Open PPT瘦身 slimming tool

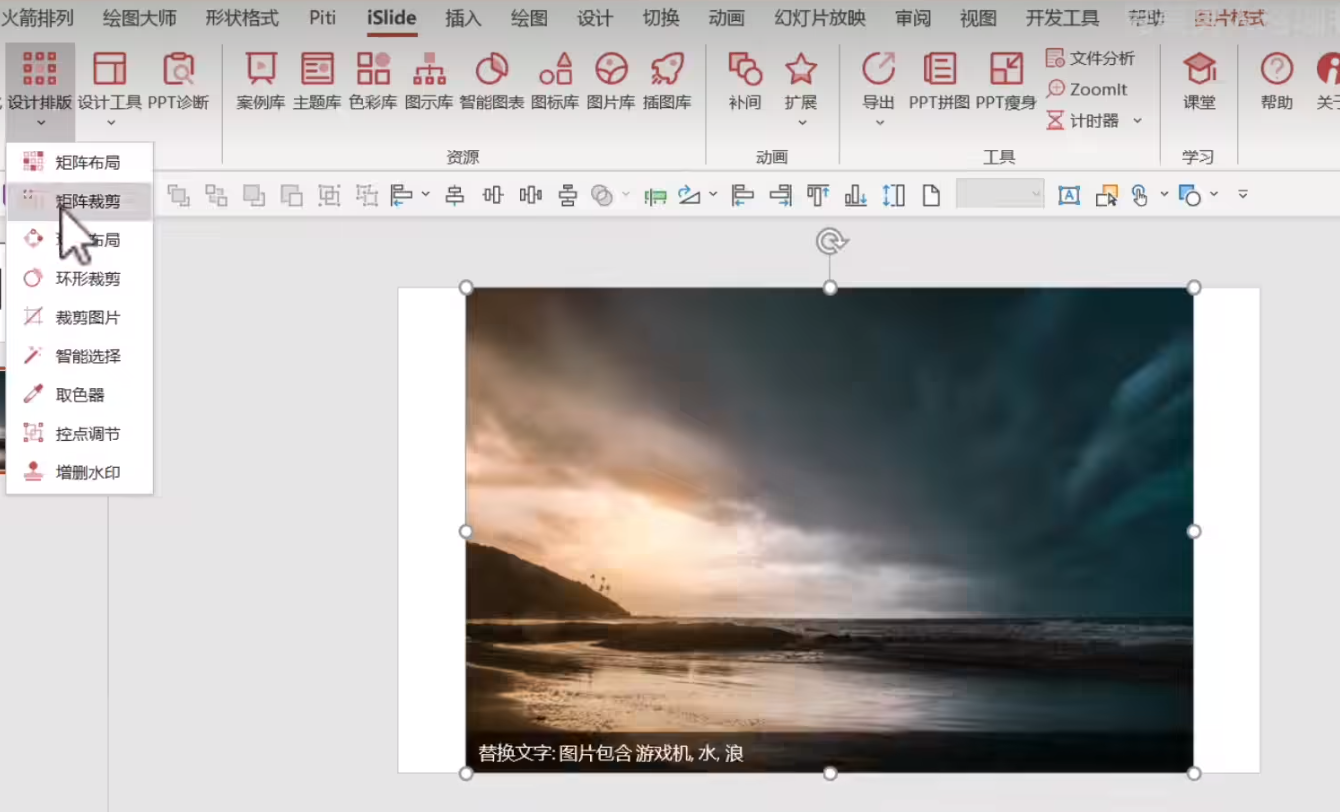(1006, 82)
